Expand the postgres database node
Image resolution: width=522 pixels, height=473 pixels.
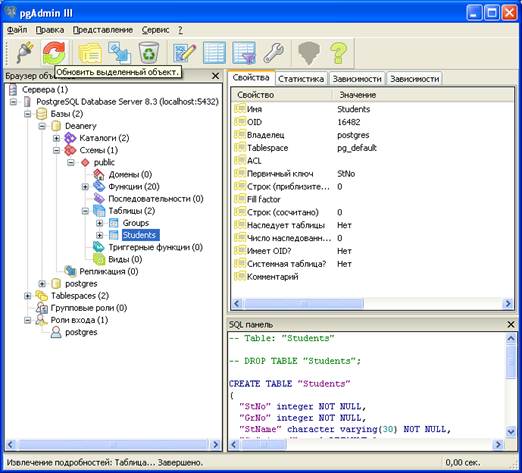[x=42, y=284]
